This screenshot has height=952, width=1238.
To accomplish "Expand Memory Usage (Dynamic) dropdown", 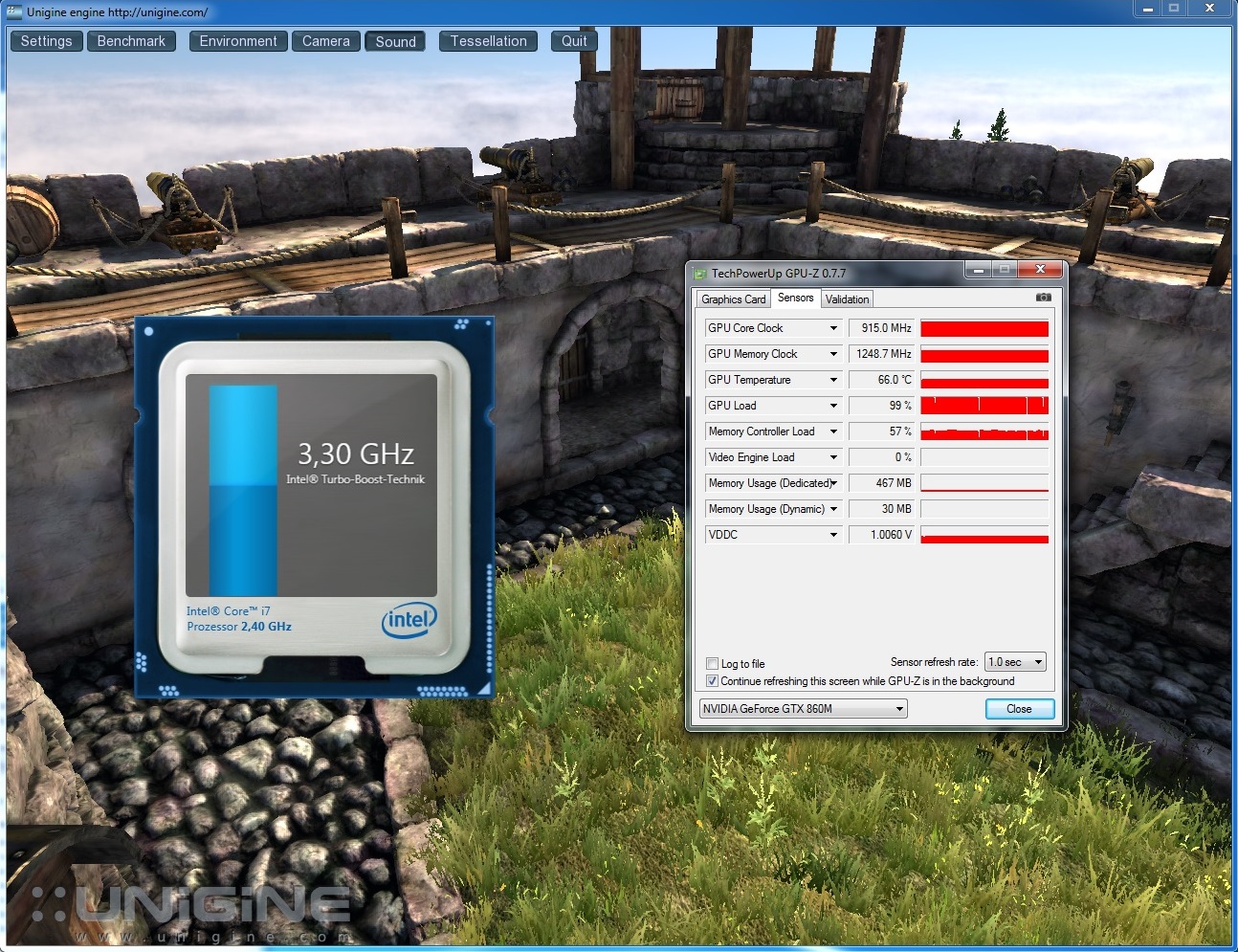I will click(833, 509).
